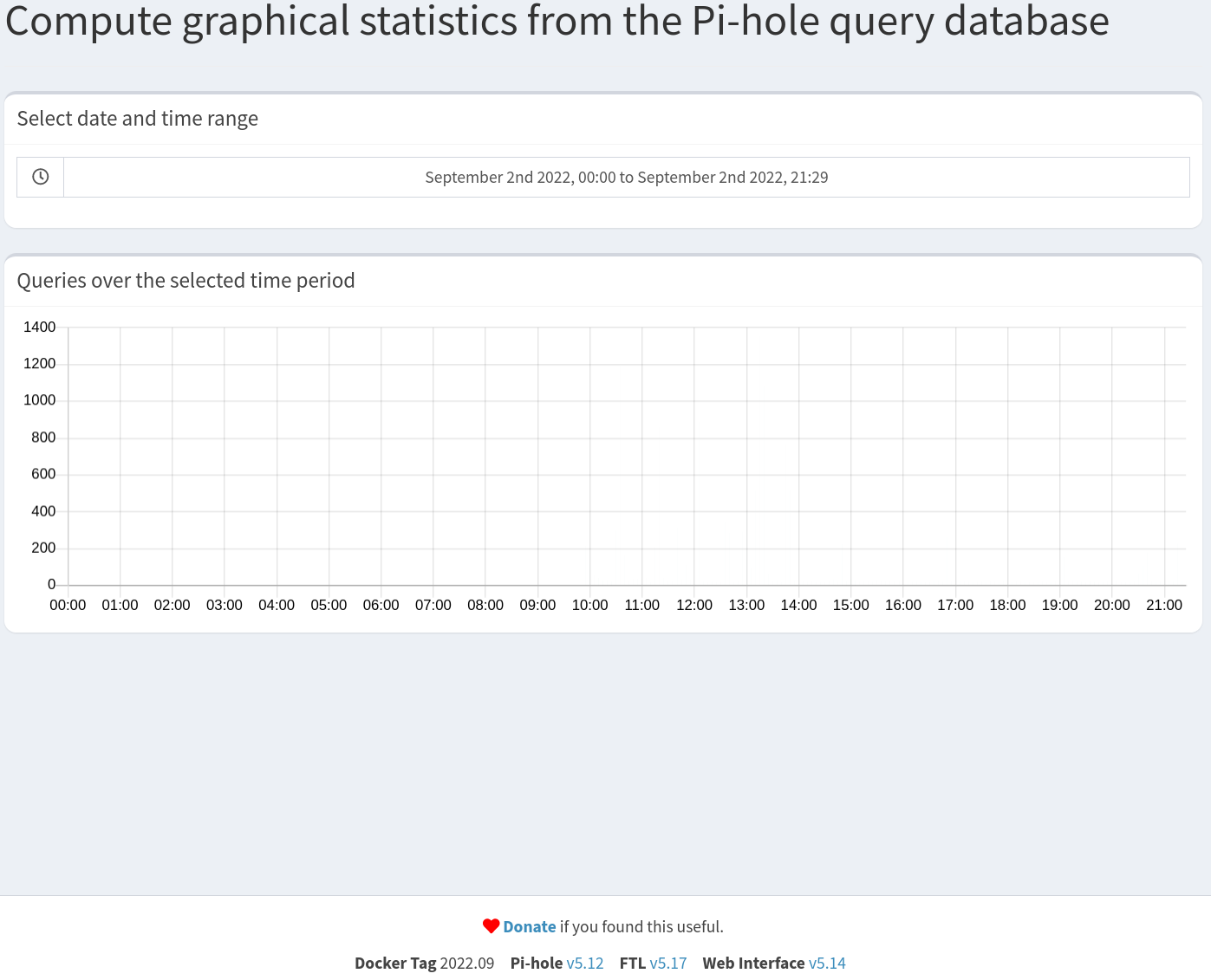The width and height of the screenshot is (1211, 980).
Task: Click the clock icon beside the date range
Action: click(39, 176)
